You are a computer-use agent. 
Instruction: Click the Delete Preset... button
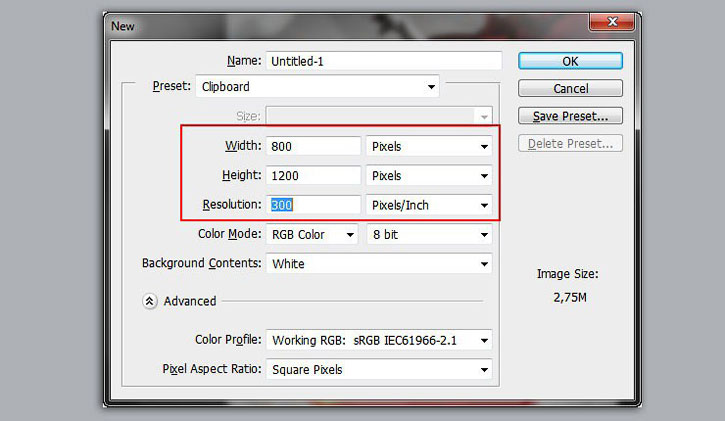click(x=570, y=143)
